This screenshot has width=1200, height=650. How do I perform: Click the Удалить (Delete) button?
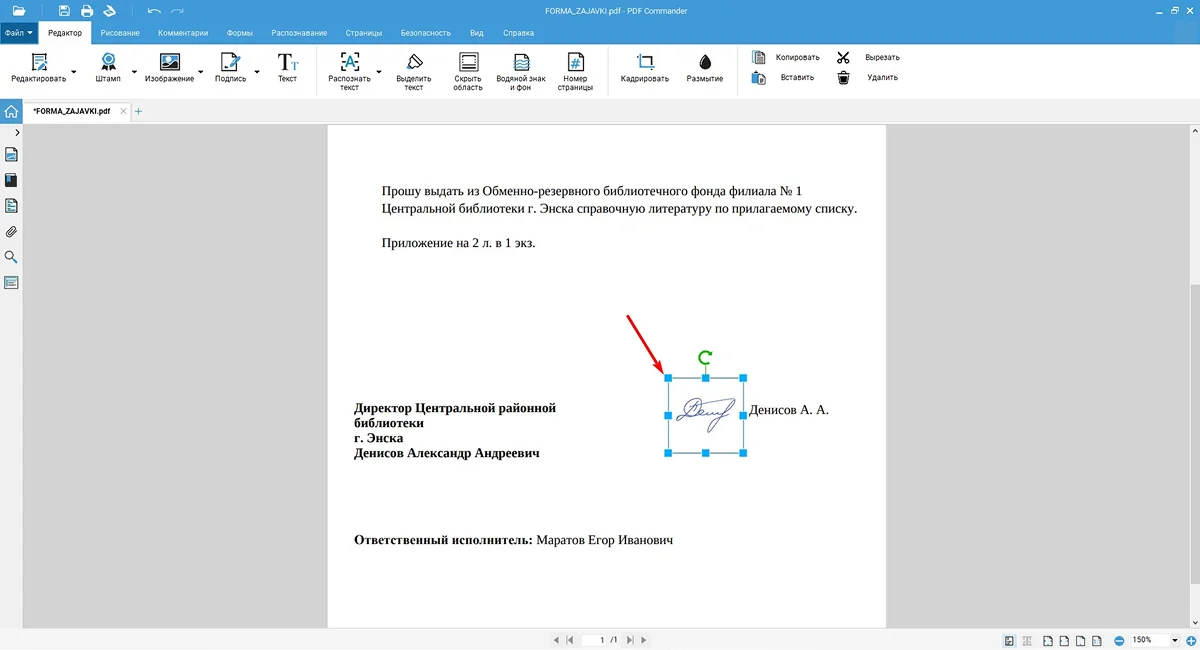[870, 77]
